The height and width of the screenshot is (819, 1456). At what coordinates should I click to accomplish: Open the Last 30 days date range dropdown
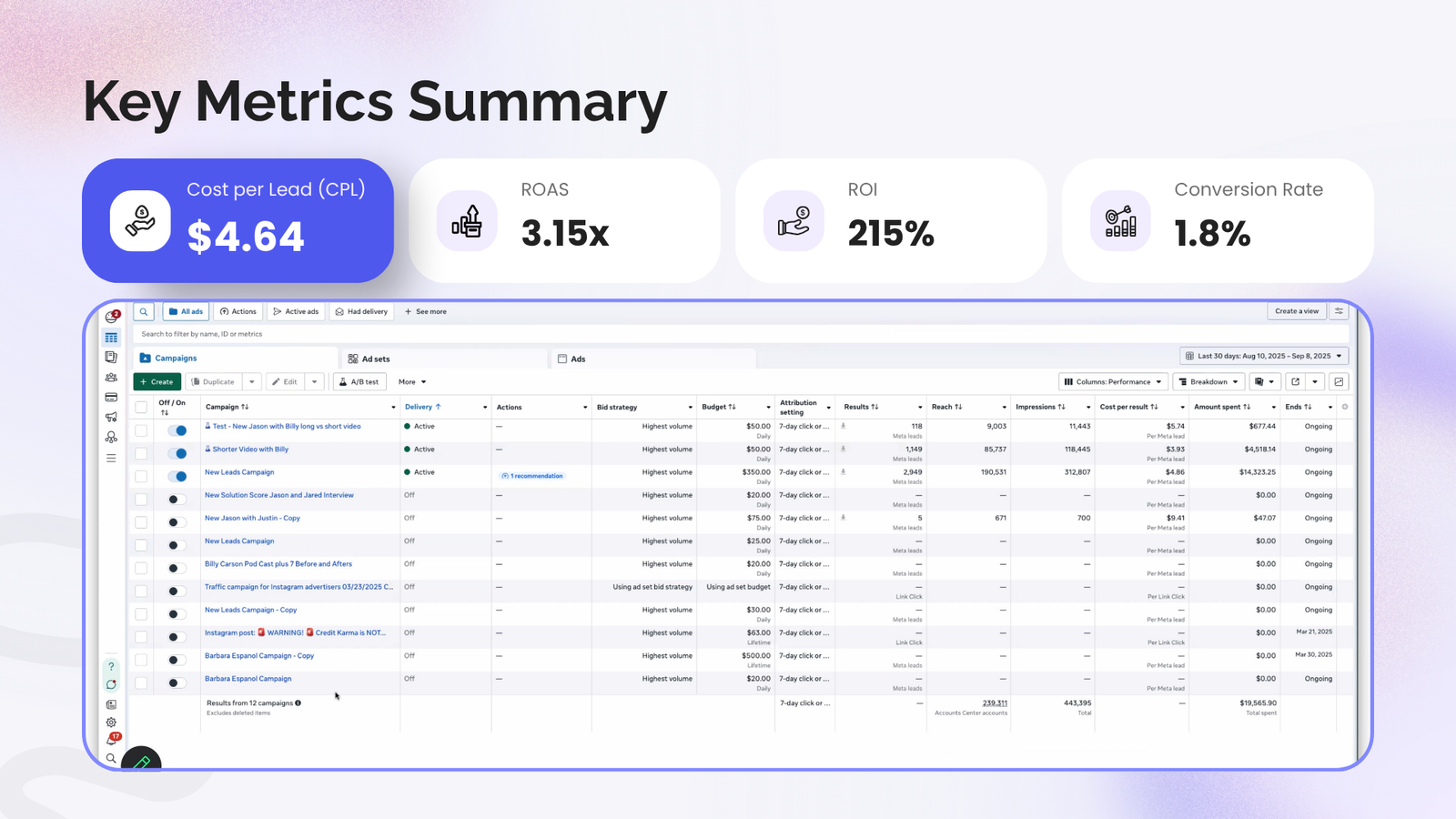click(x=1265, y=356)
